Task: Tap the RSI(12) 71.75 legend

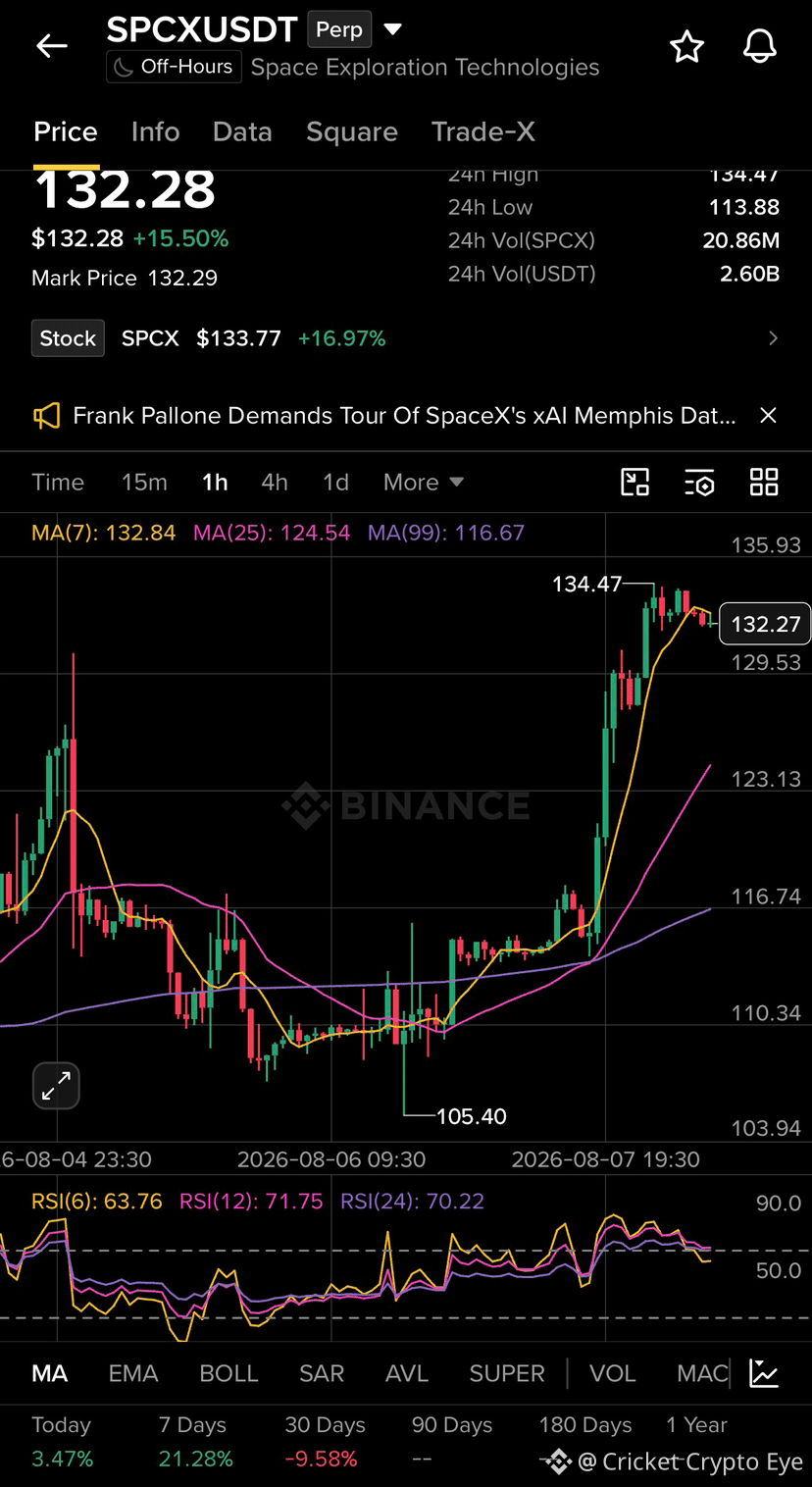Action: [251, 1201]
